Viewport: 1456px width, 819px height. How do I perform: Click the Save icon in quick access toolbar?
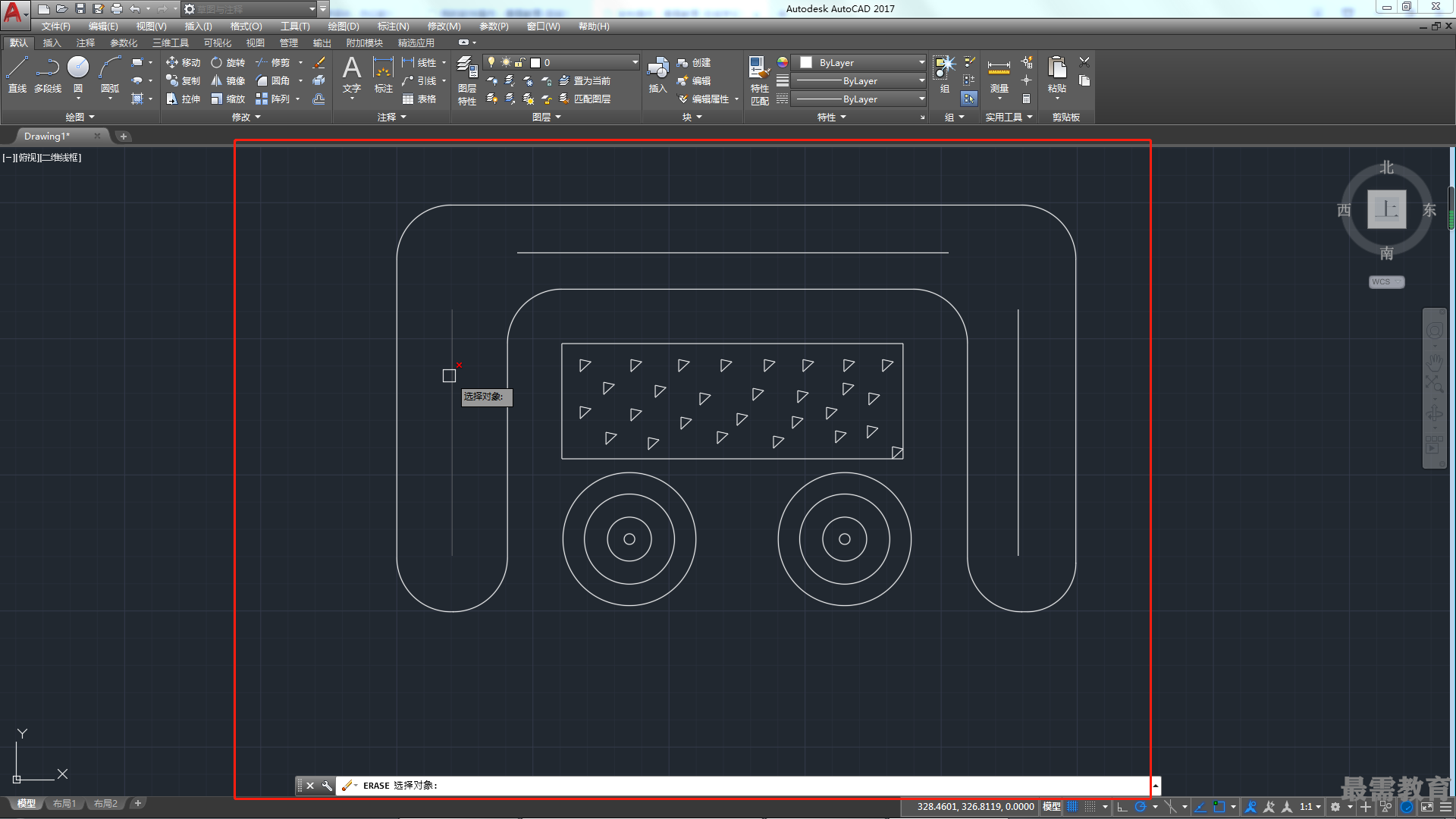coord(80,8)
